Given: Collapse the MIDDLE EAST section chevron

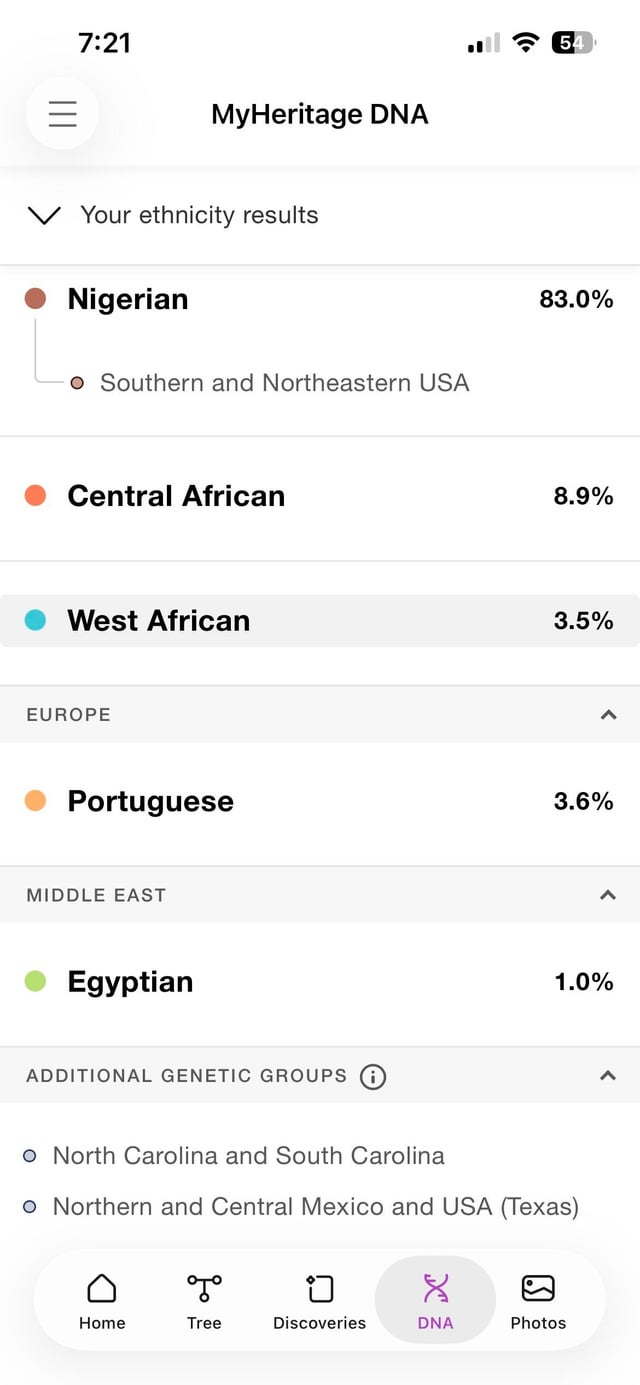Looking at the screenshot, I should (608, 895).
